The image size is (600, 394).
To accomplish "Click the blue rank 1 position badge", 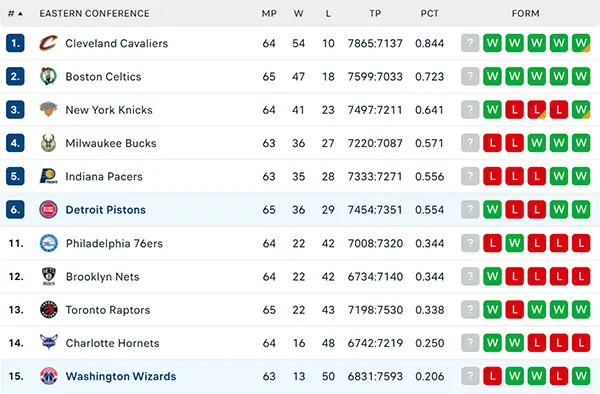I will click(x=15, y=43).
